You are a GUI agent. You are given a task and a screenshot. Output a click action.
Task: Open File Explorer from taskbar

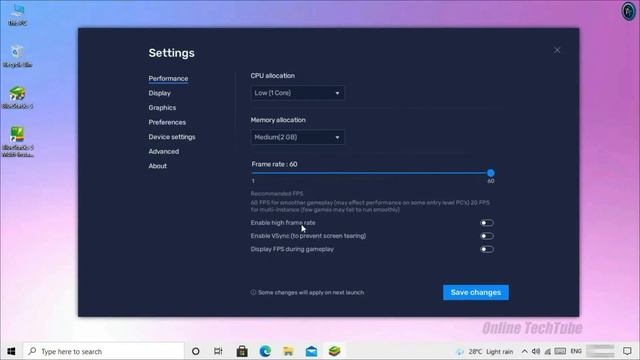[288, 351]
